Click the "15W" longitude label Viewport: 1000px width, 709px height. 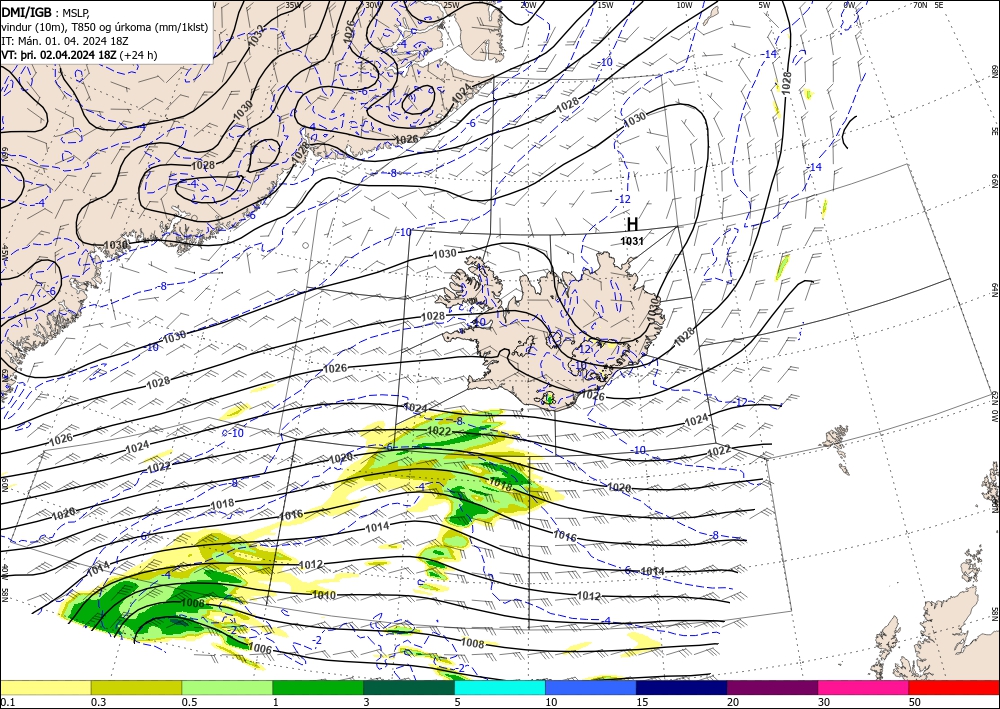[x=605, y=5]
